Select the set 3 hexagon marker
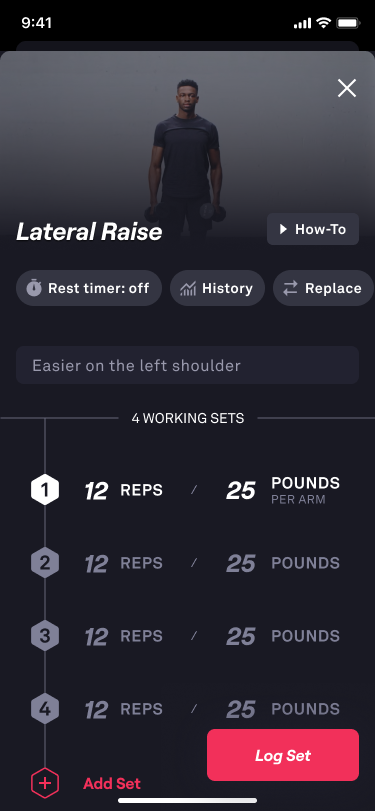The height and width of the screenshot is (811, 375). [45, 636]
